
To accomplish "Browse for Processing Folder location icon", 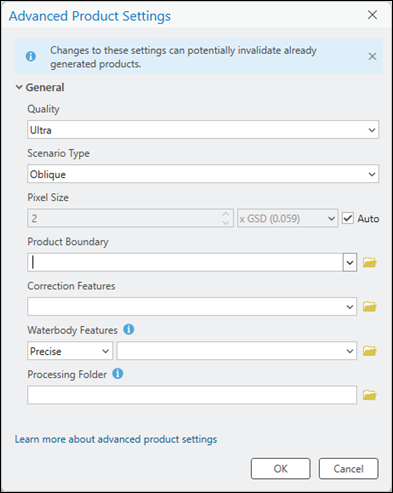I will click(369, 395).
